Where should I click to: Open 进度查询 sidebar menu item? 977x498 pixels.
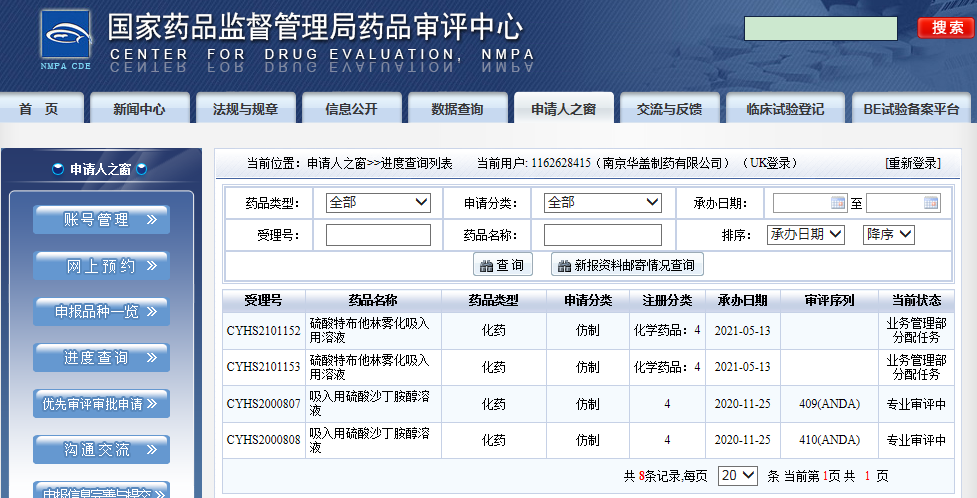[x=101, y=357]
